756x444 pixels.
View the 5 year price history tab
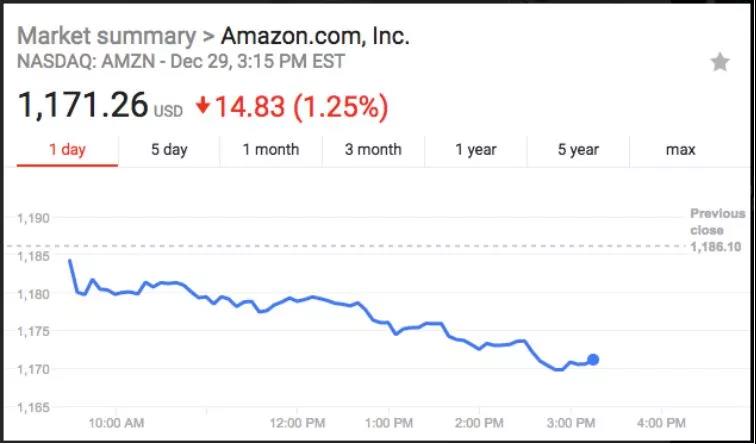(x=578, y=150)
